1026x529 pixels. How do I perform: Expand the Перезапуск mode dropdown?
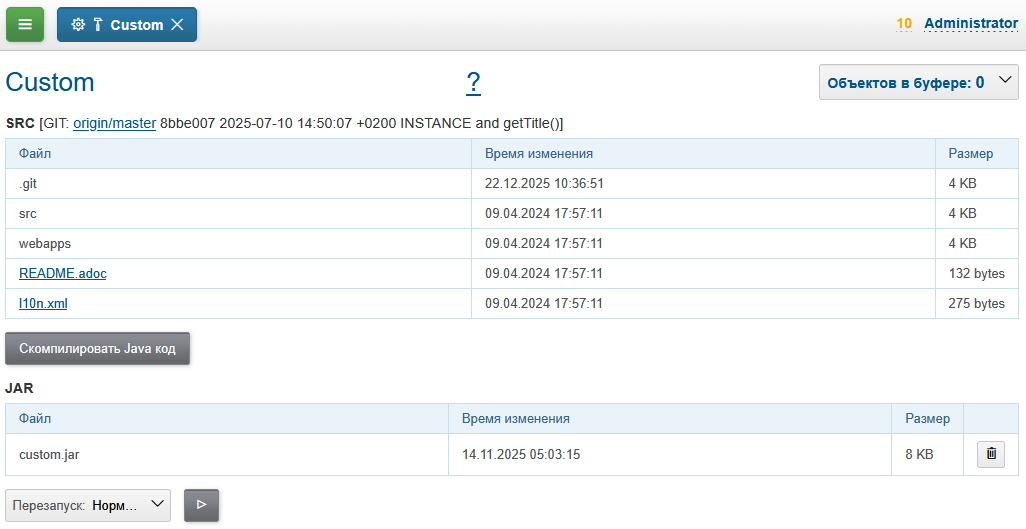click(88, 505)
